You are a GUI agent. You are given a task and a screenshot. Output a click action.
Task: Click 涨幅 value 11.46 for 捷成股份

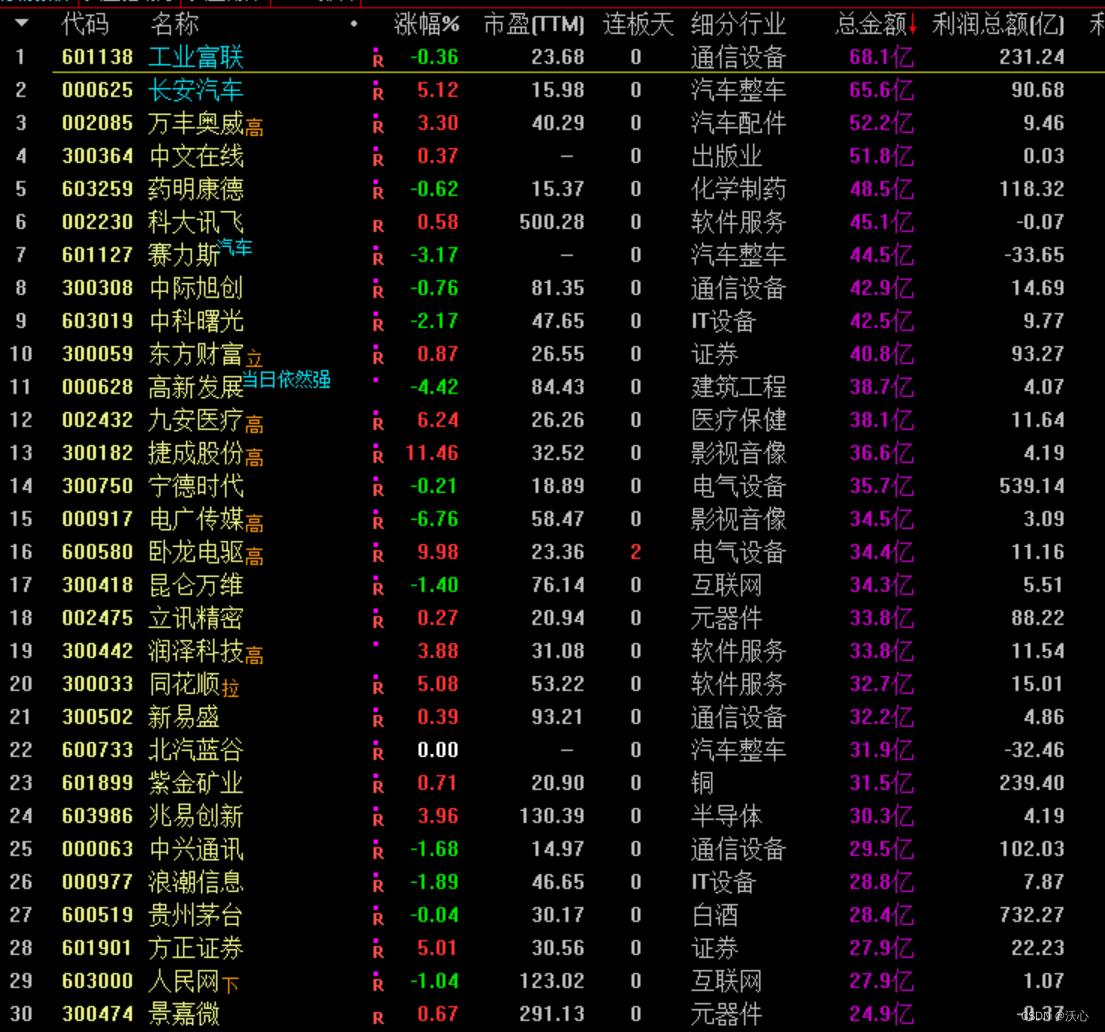432,453
